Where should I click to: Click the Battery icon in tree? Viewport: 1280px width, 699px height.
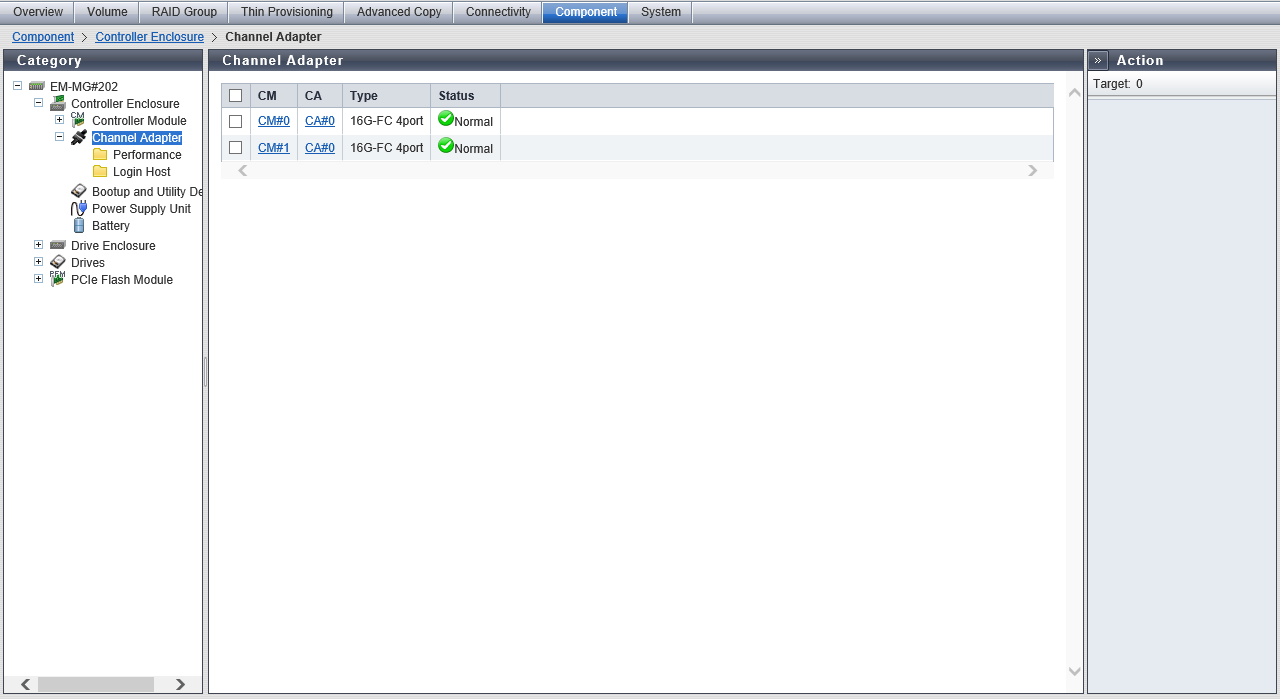pyautogui.click(x=79, y=226)
